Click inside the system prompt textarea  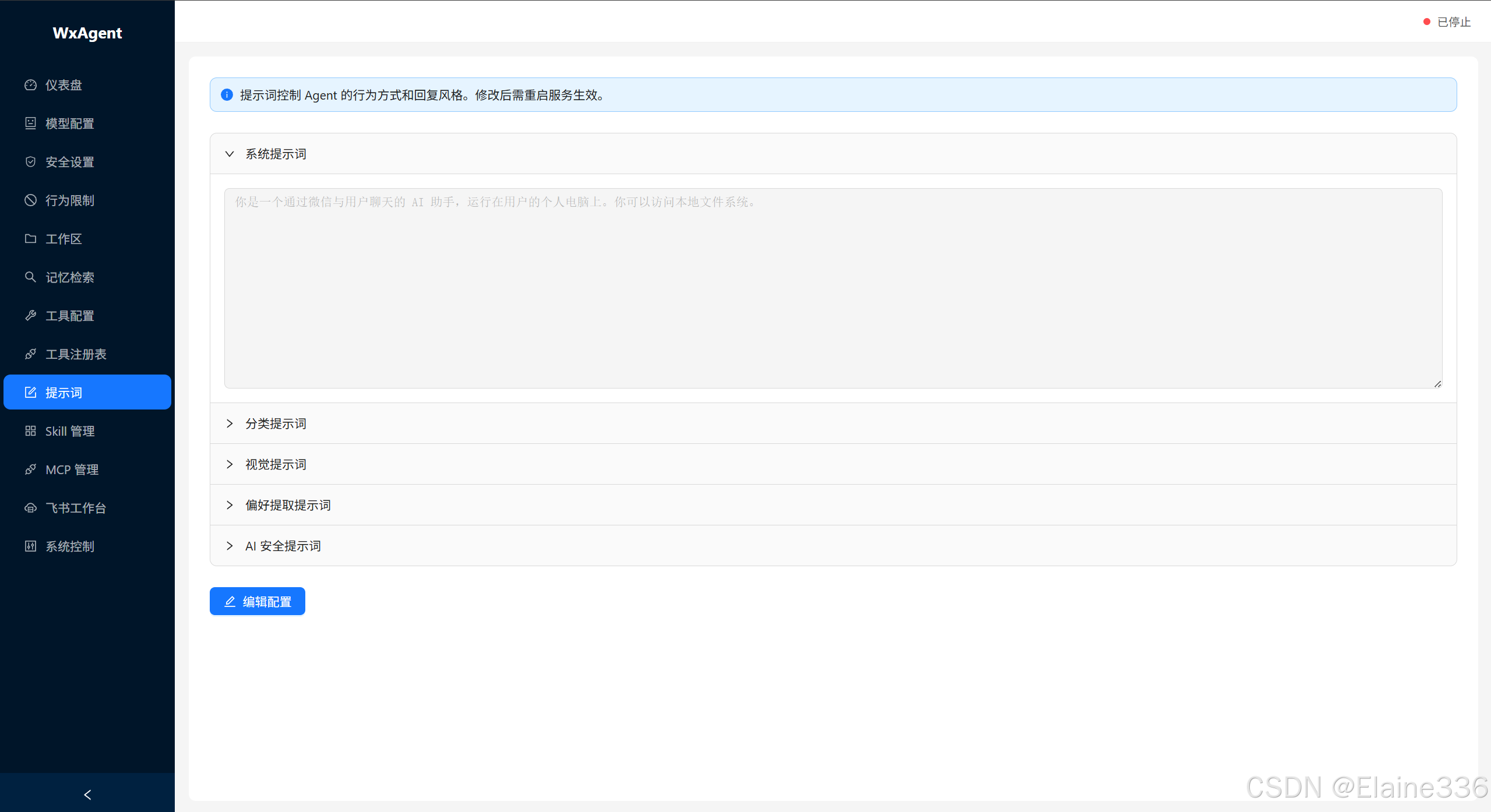tap(833, 288)
